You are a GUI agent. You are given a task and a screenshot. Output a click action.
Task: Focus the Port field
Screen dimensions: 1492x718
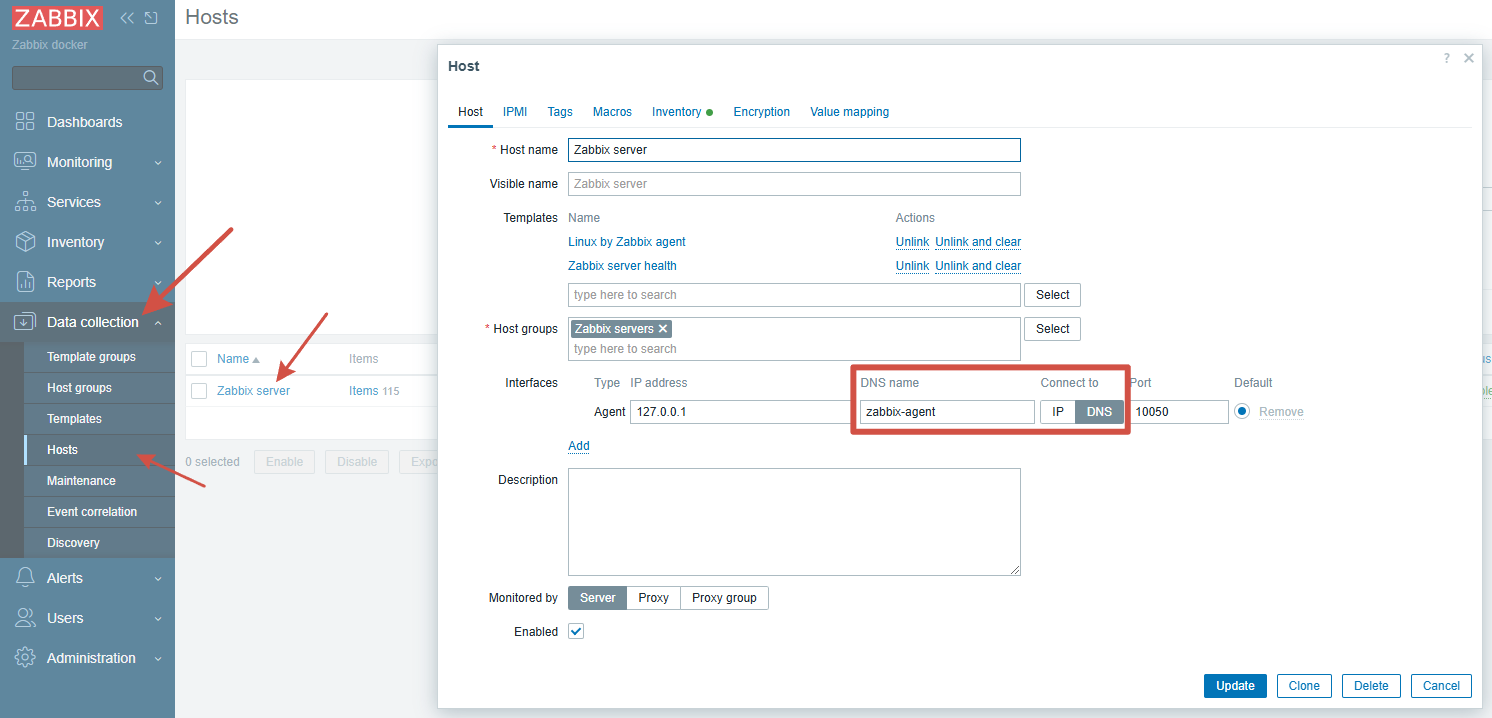[x=1179, y=412]
